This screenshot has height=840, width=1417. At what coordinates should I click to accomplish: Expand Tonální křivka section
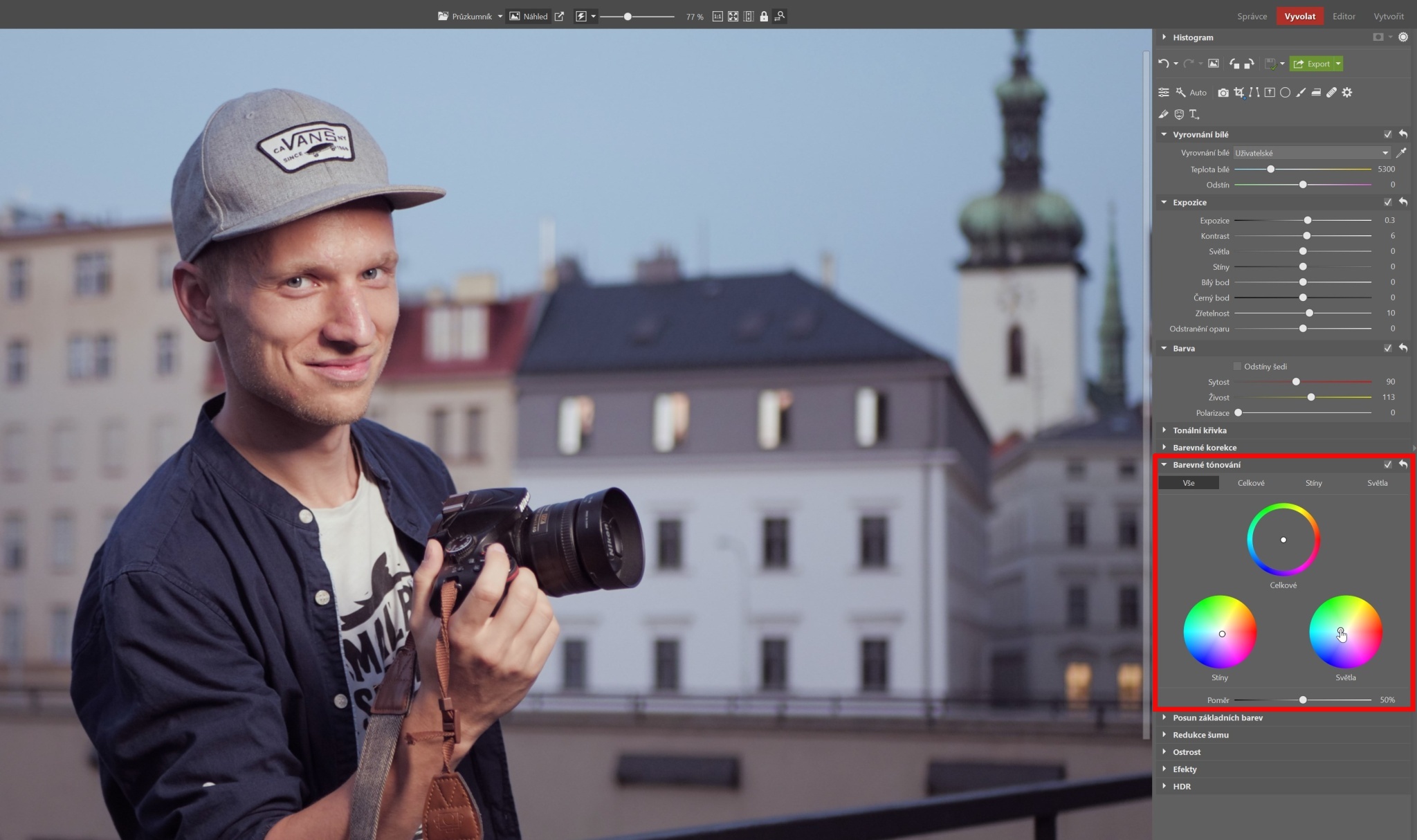click(1164, 430)
